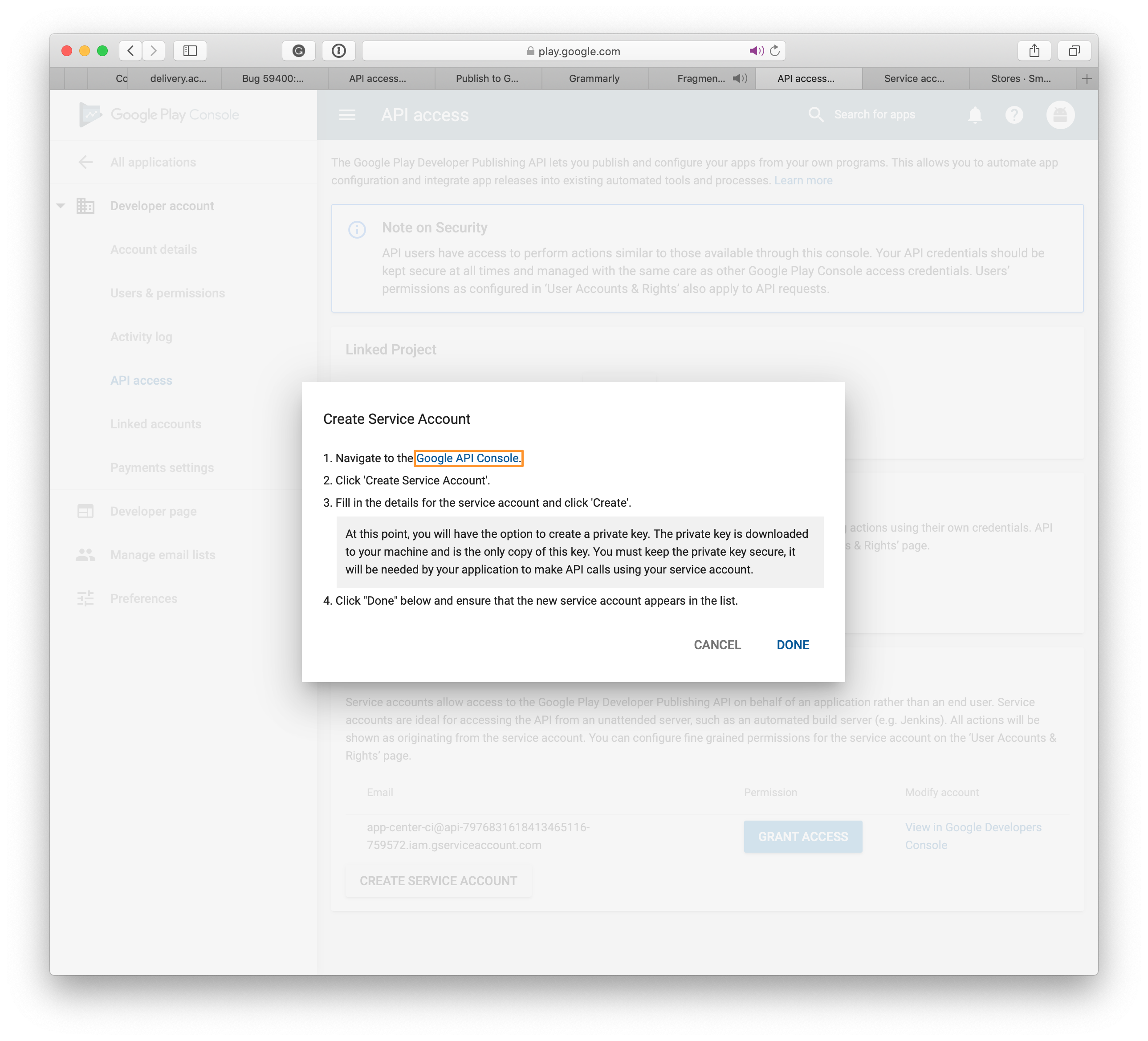Screen dimensions: 1148x1041
Task: Click the info circle icon in security note
Action: (357, 229)
